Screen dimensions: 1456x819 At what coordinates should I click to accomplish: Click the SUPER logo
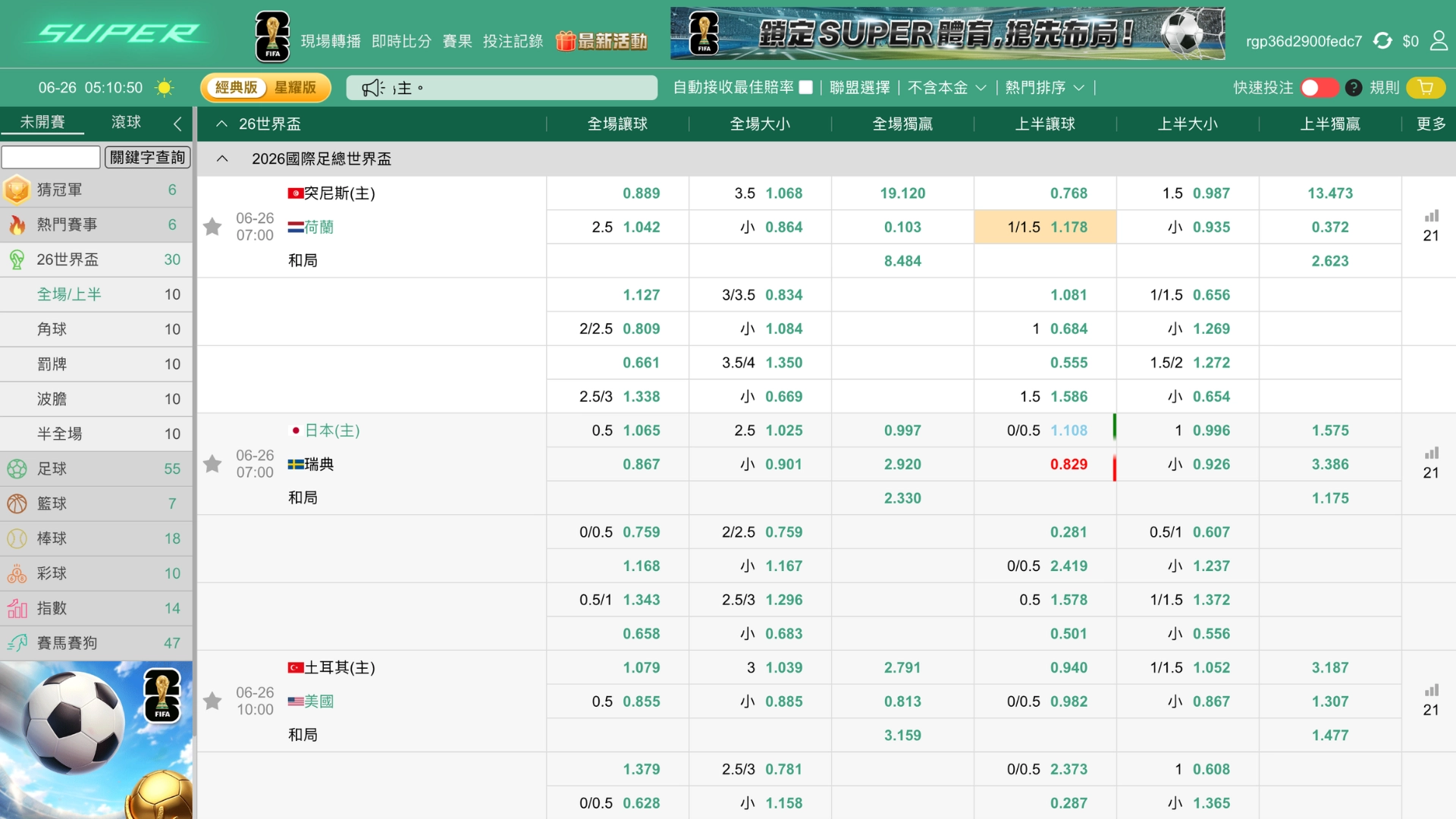118,34
